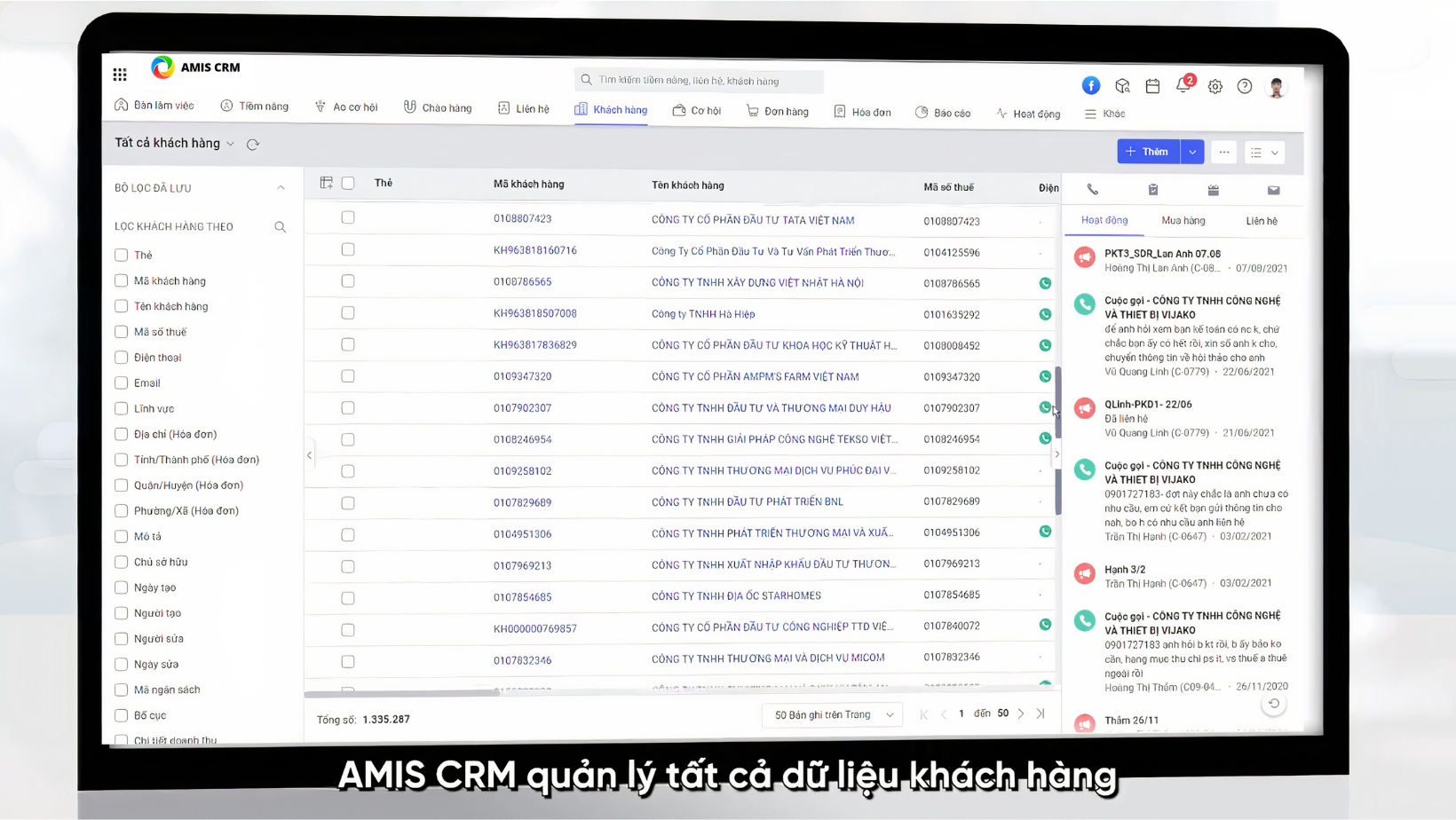The height and width of the screenshot is (820, 1456).
Task: Tick the Lĩnh vực filter checkbox
Action: (122, 409)
